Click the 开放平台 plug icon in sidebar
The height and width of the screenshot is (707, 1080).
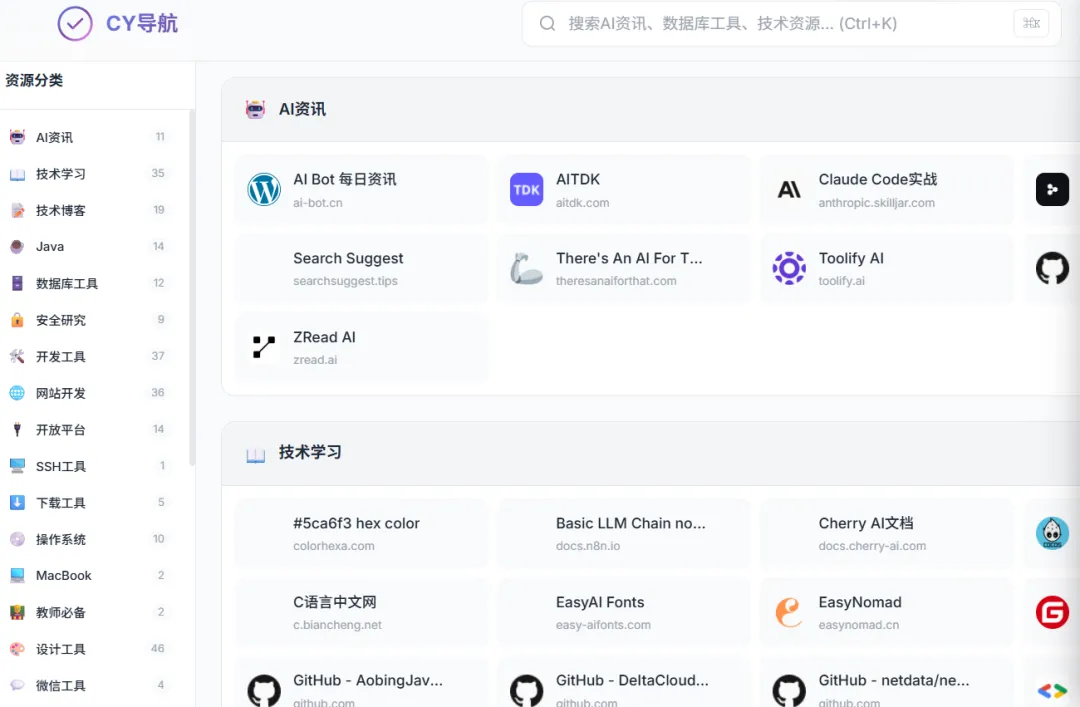click(x=17, y=429)
